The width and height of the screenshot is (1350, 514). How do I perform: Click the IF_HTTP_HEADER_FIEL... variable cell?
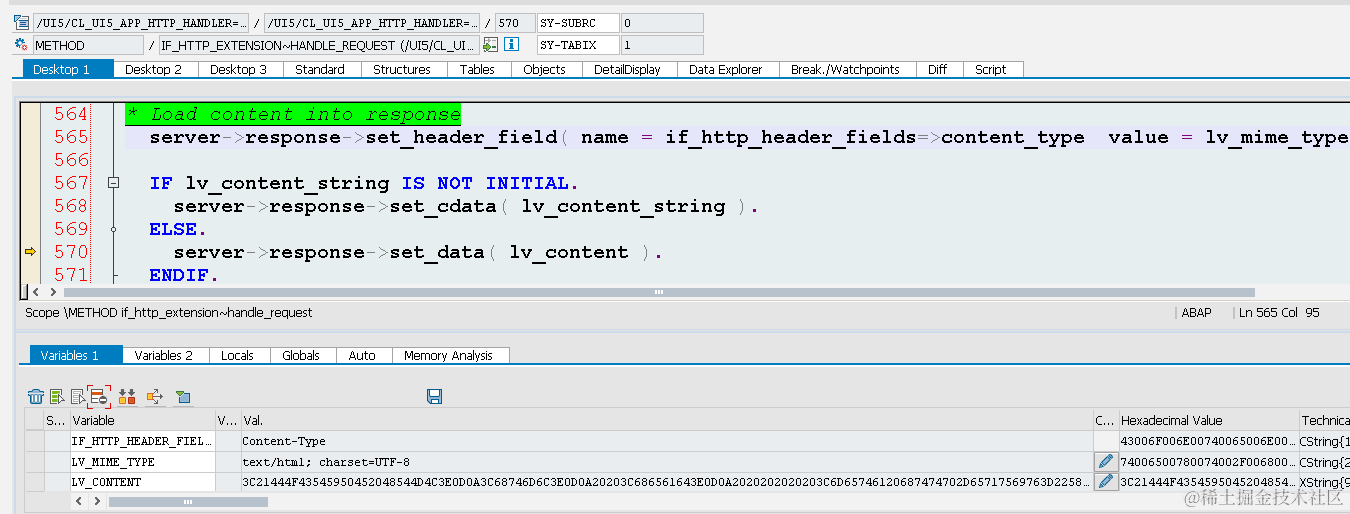tap(142, 441)
